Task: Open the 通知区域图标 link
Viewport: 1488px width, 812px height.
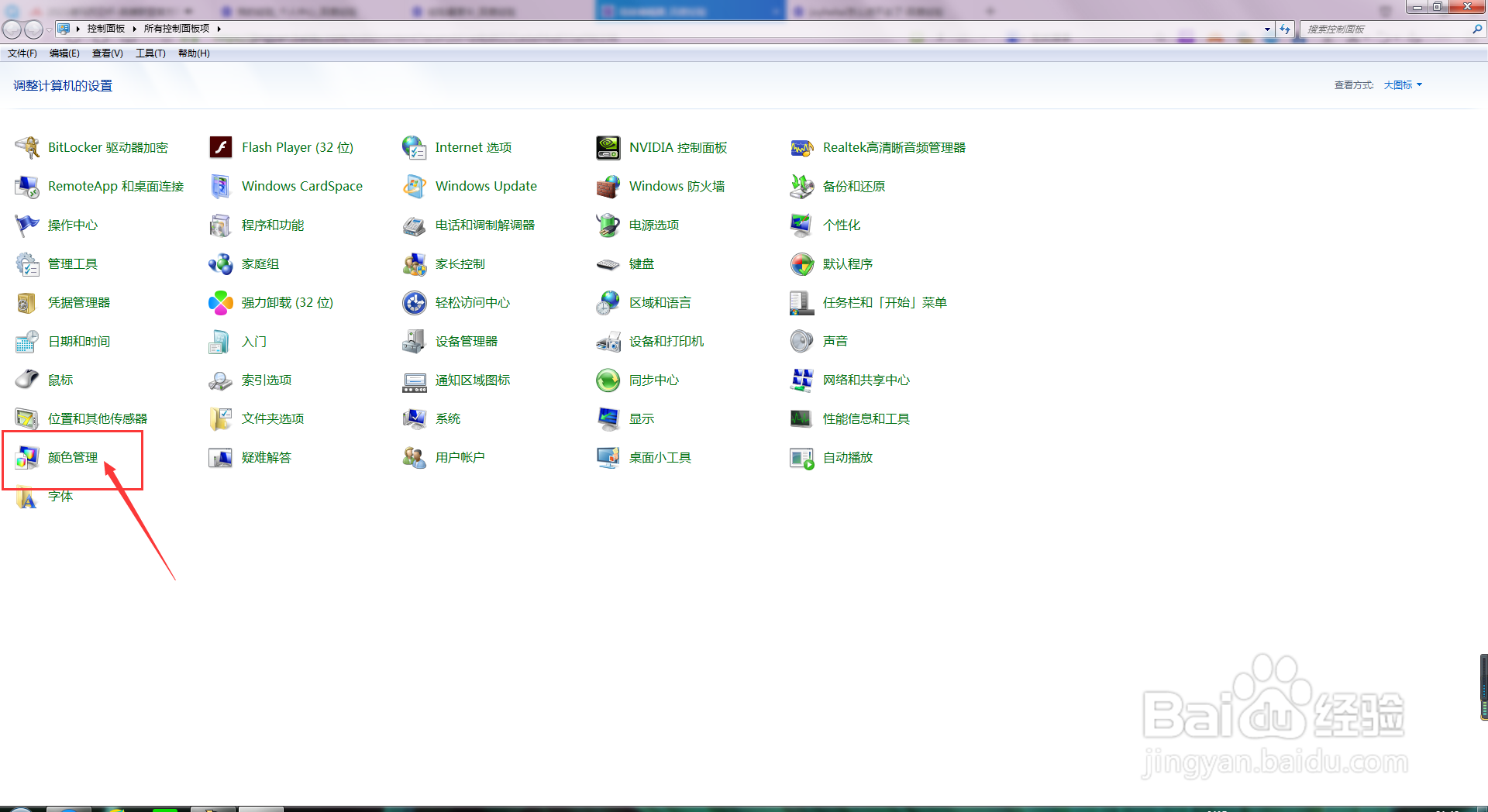Action: coord(473,380)
